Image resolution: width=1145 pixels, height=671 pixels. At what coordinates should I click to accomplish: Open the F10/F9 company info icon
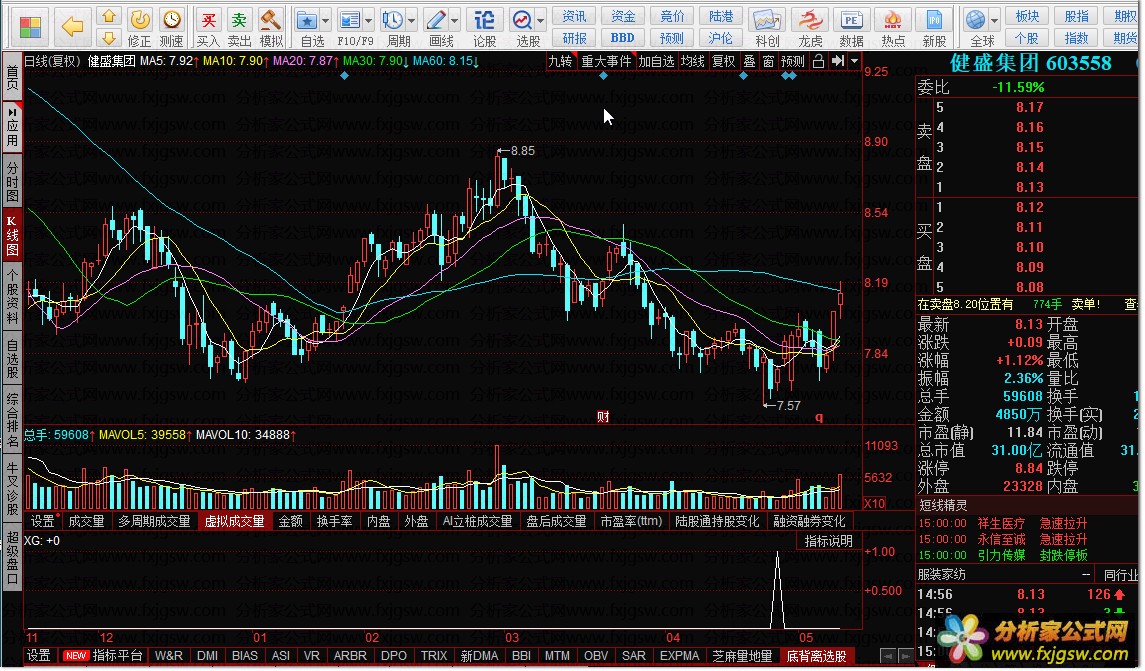(351, 28)
